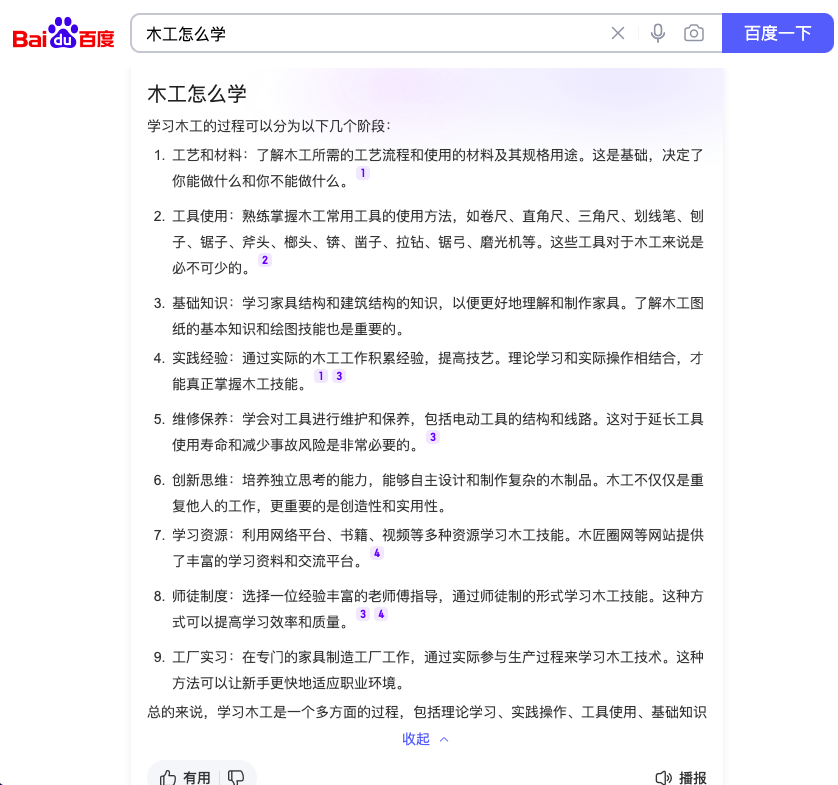838x785 pixels.
Task: Open citation 4 after 师徒制度 item
Action: coord(381,614)
